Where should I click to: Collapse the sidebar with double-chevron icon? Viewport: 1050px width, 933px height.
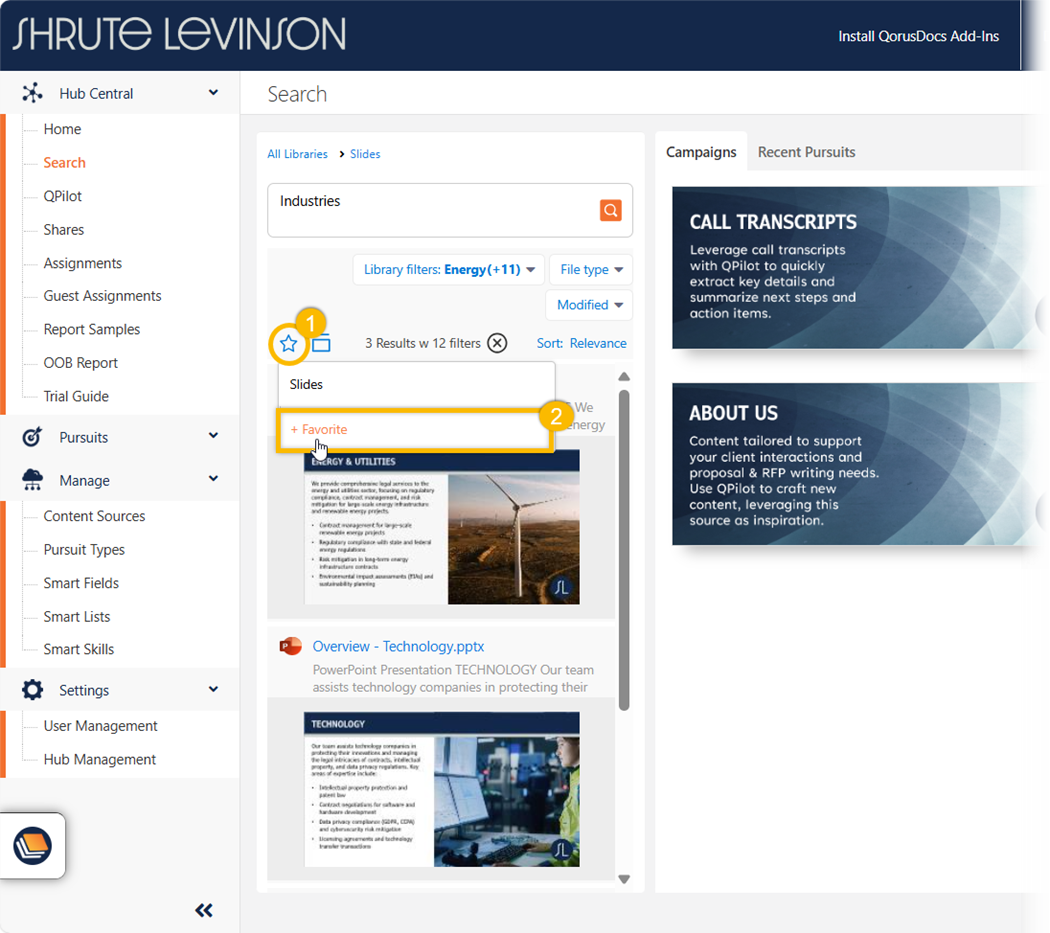[x=204, y=910]
